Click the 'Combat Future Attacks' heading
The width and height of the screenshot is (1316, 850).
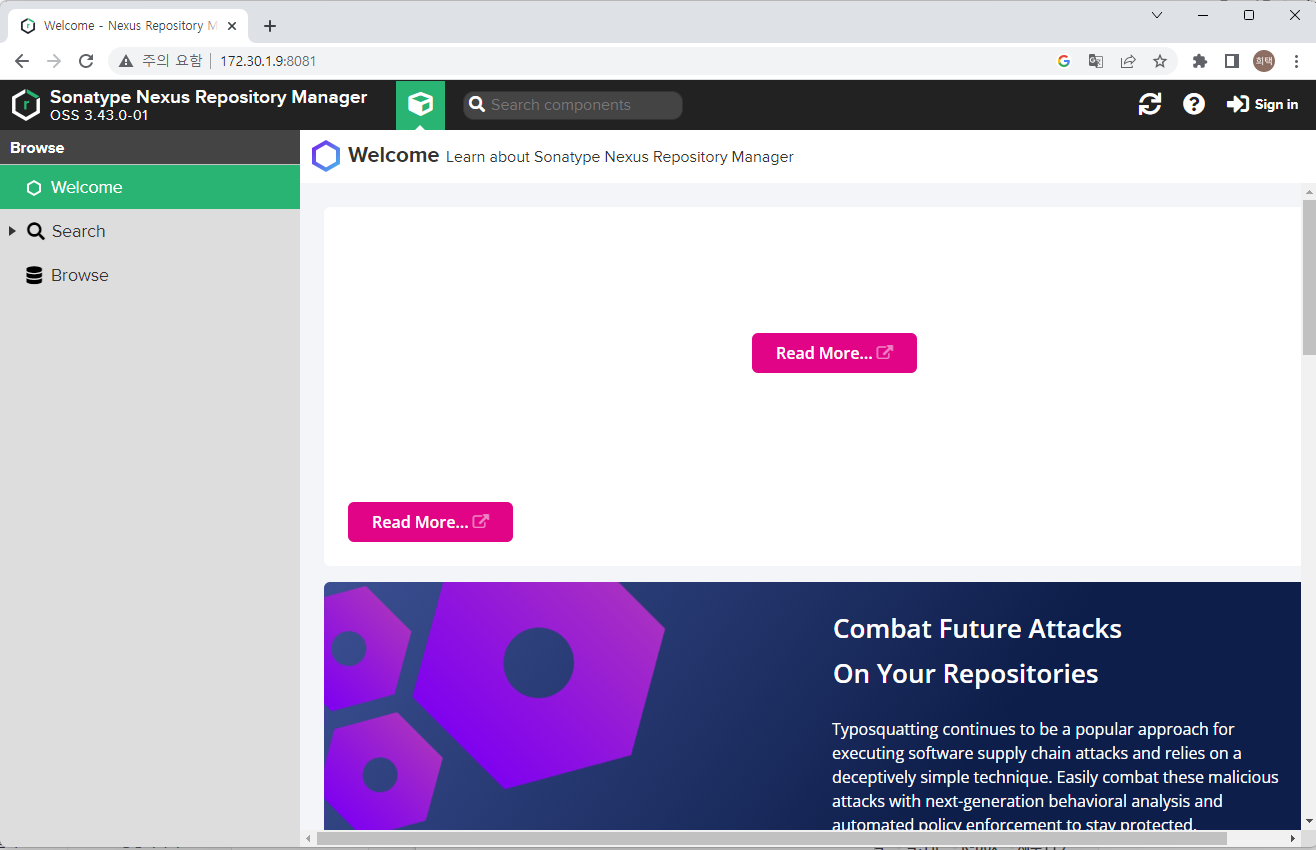pos(977,651)
